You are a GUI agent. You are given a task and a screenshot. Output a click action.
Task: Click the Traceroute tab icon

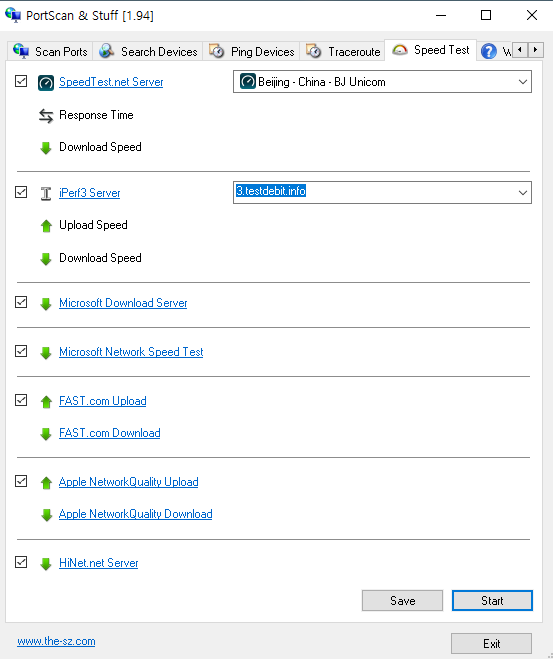tap(313, 51)
